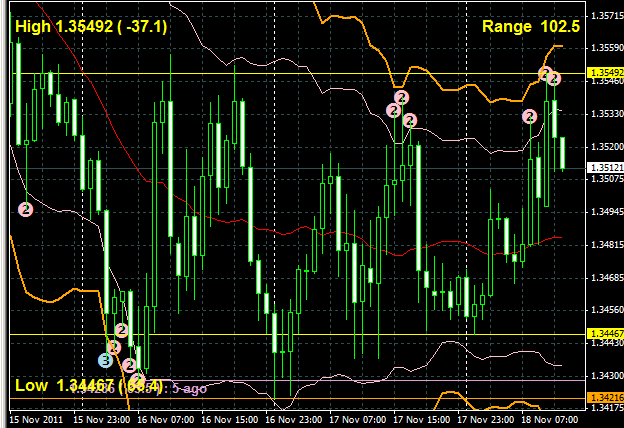
Task: Click the highlighted 1.35492 price tag
Action: pyautogui.click(x=603, y=73)
